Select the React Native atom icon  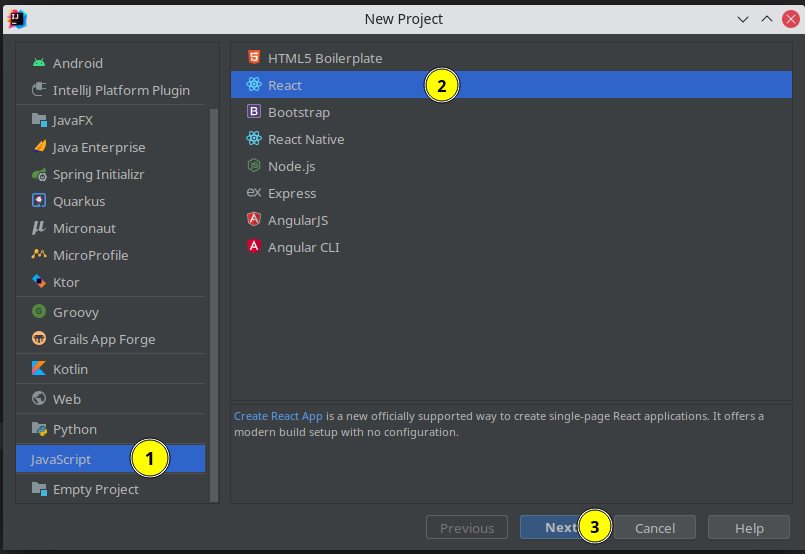click(x=254, y=139)
